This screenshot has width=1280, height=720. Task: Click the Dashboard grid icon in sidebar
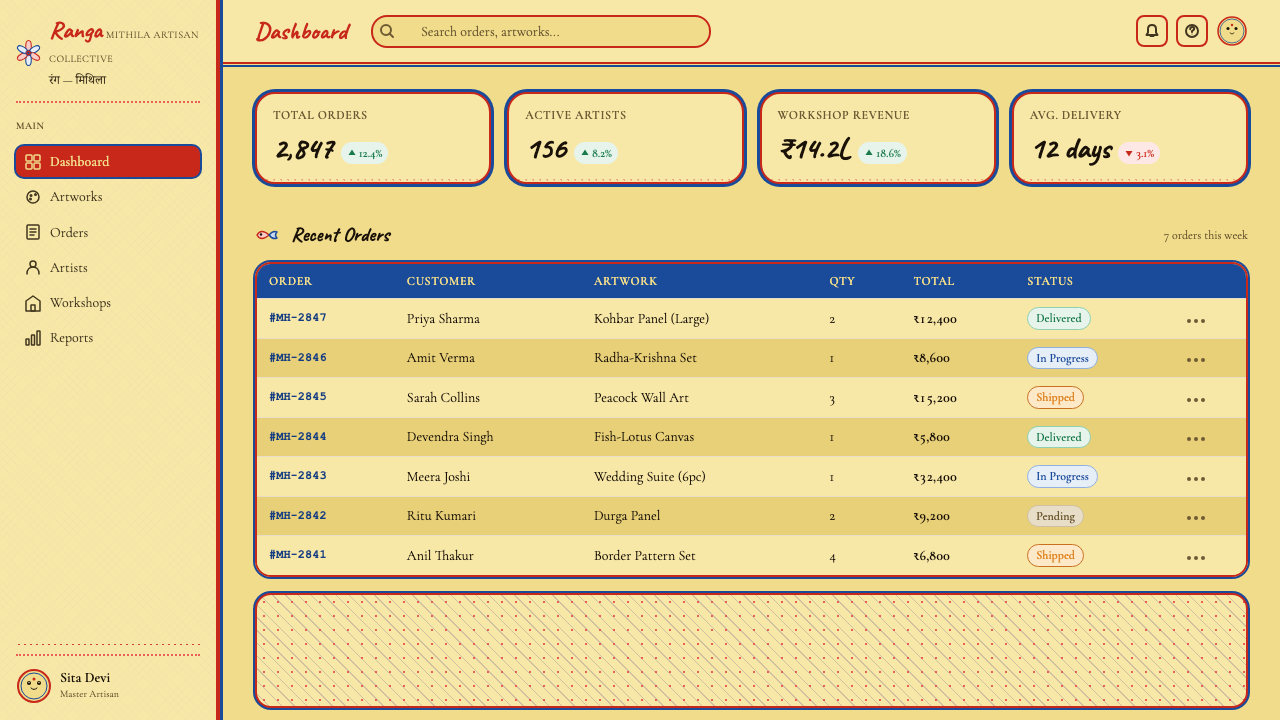[33, 162]
